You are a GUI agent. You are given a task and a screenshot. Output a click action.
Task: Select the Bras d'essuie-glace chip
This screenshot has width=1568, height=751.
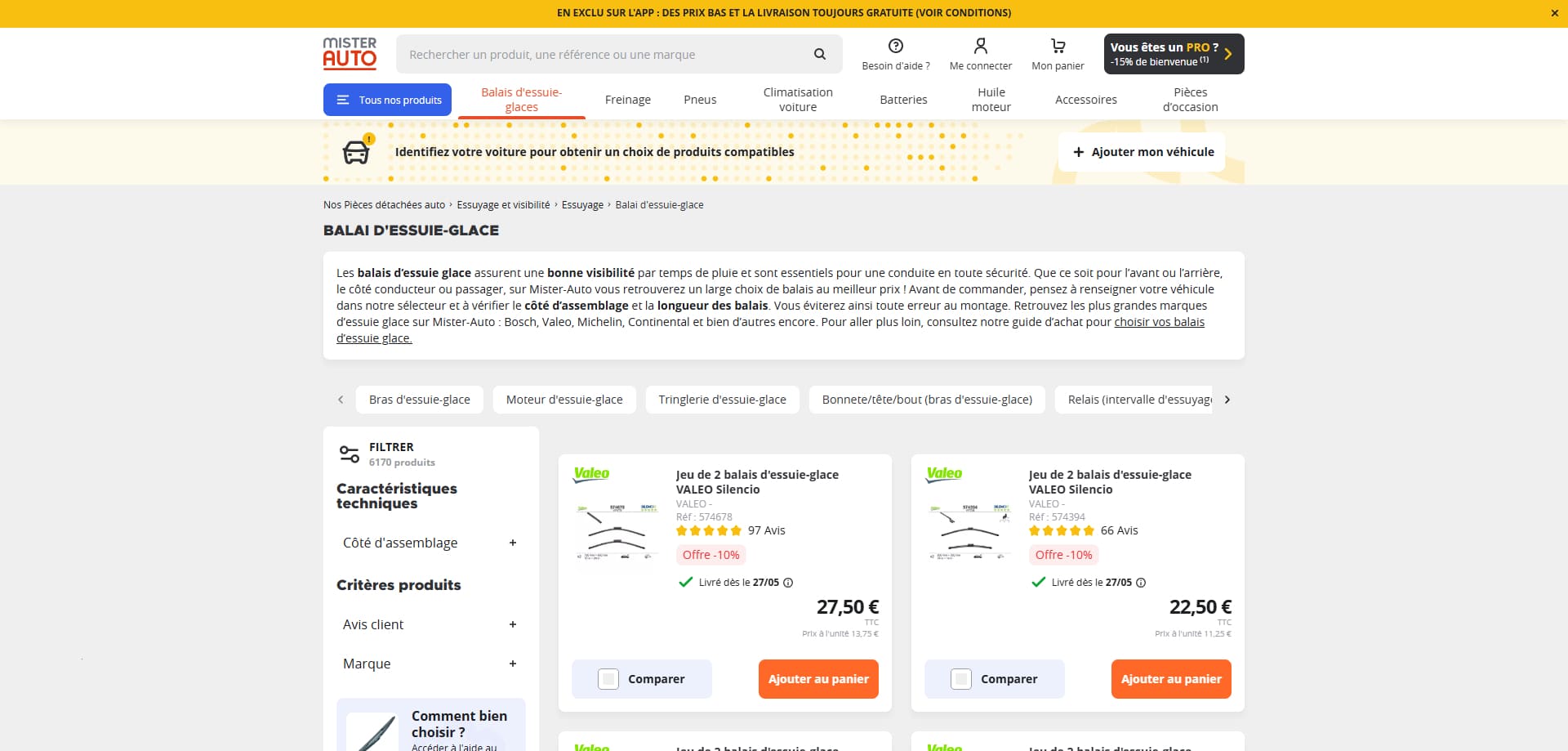[x=420, y=400]
